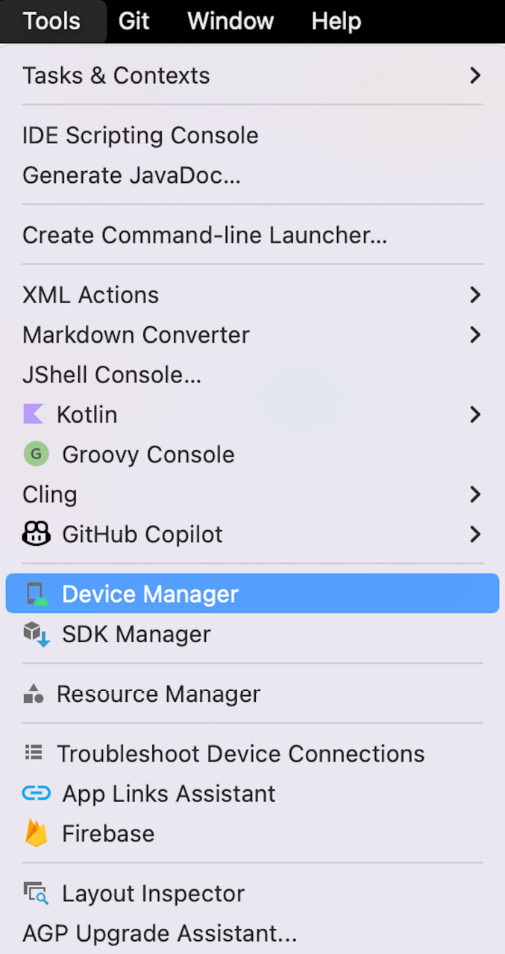This screenshot has width=505, height=954.
Task: Click the Device Manager phone icon
Action: point(37,594)
